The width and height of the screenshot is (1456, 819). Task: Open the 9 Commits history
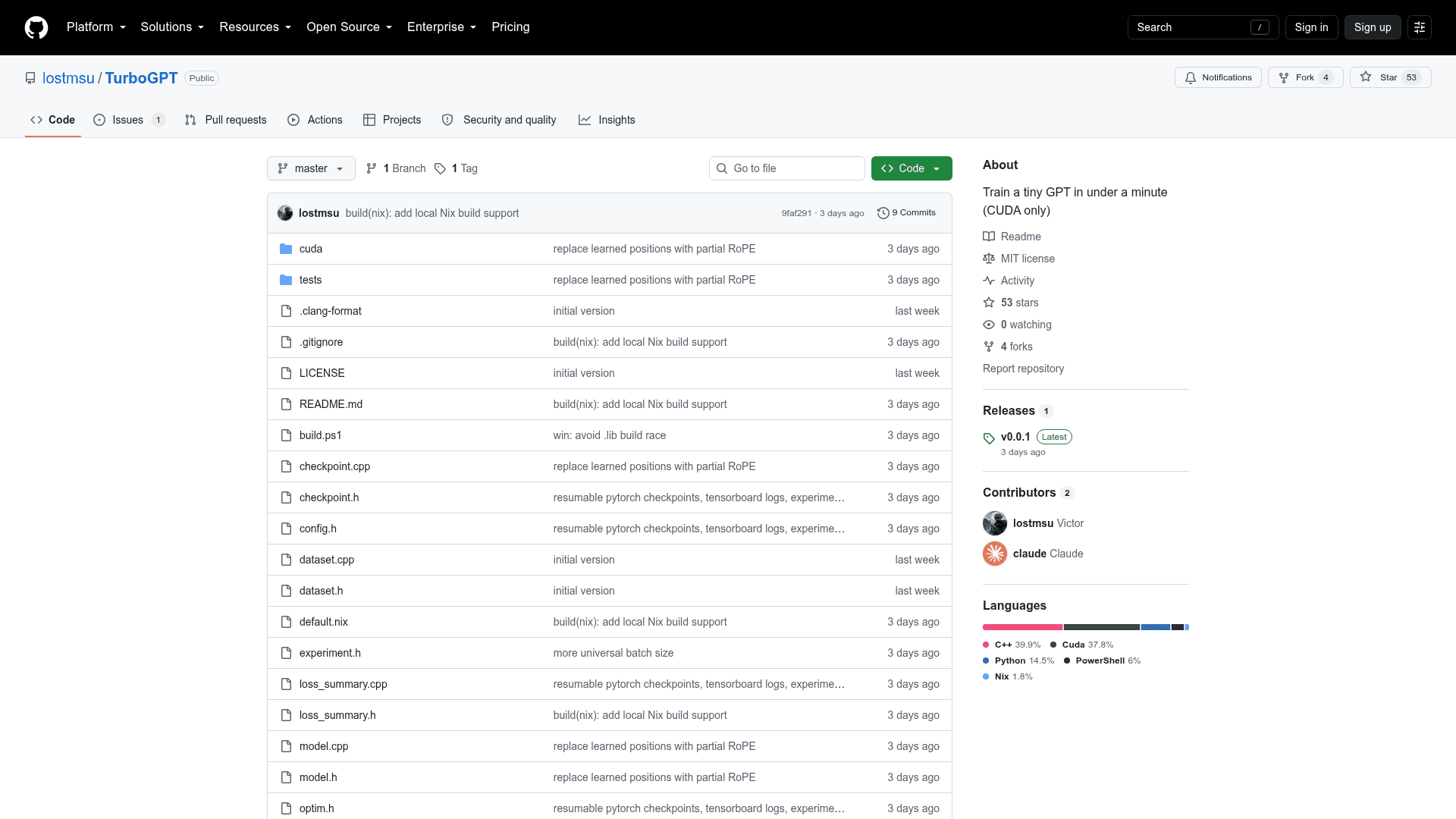pos(906,213)
